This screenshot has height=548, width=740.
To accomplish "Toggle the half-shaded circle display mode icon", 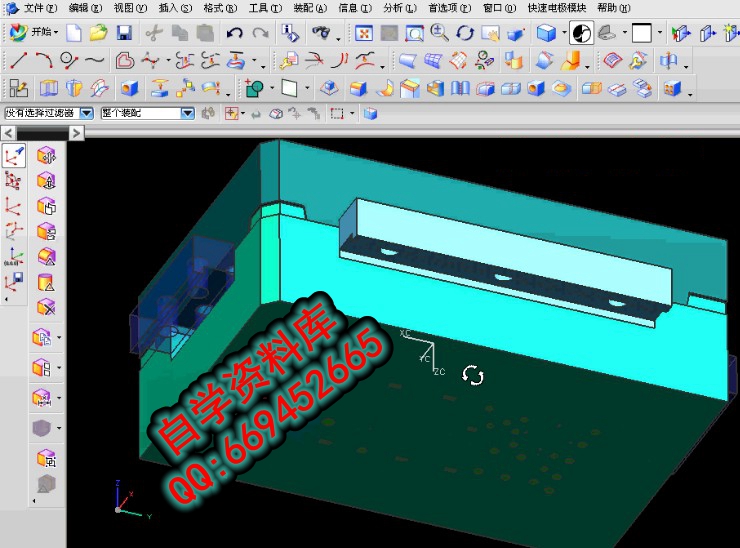I will 581,33.
